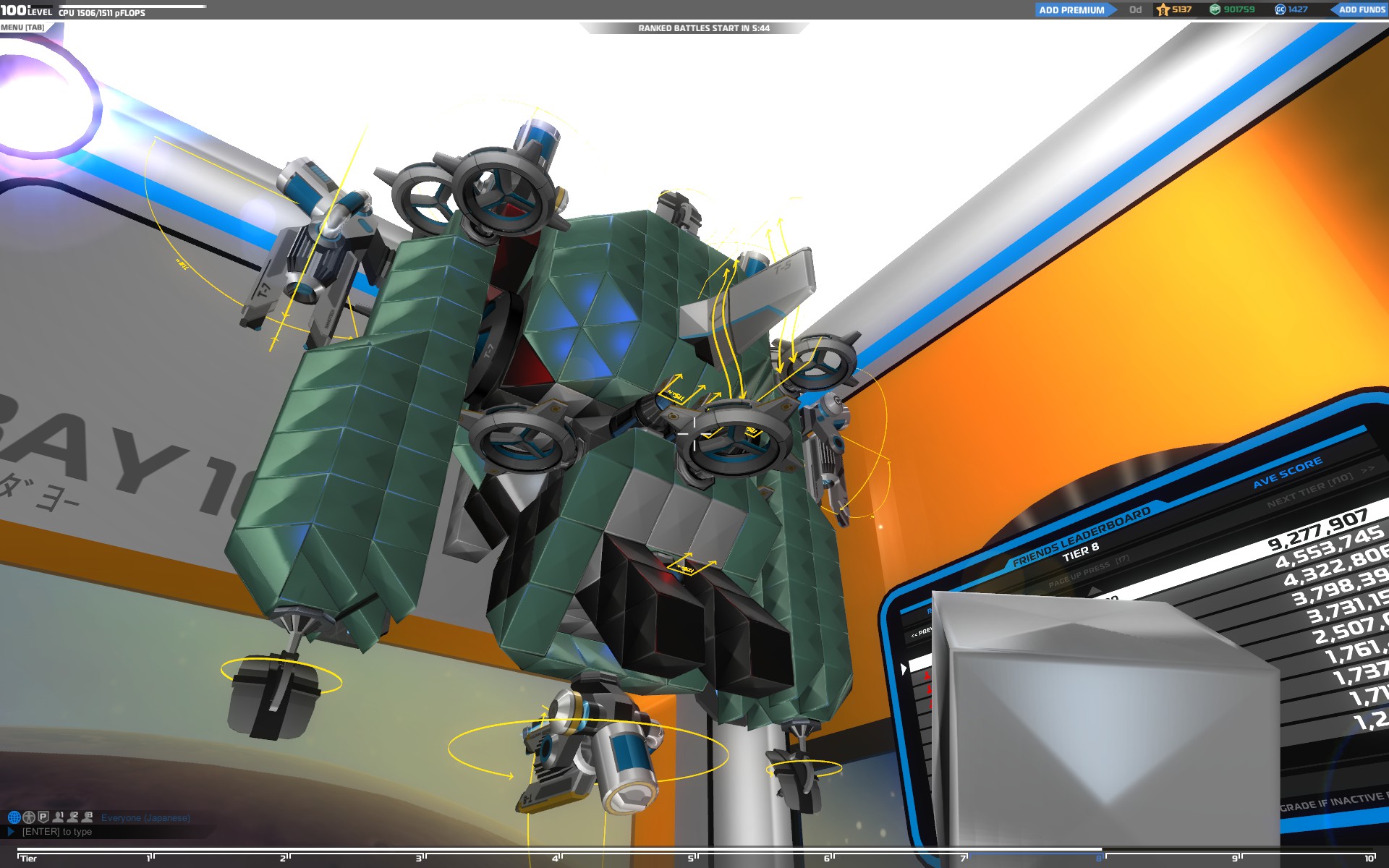Select private chat person 1 icon

coord(58,817)
